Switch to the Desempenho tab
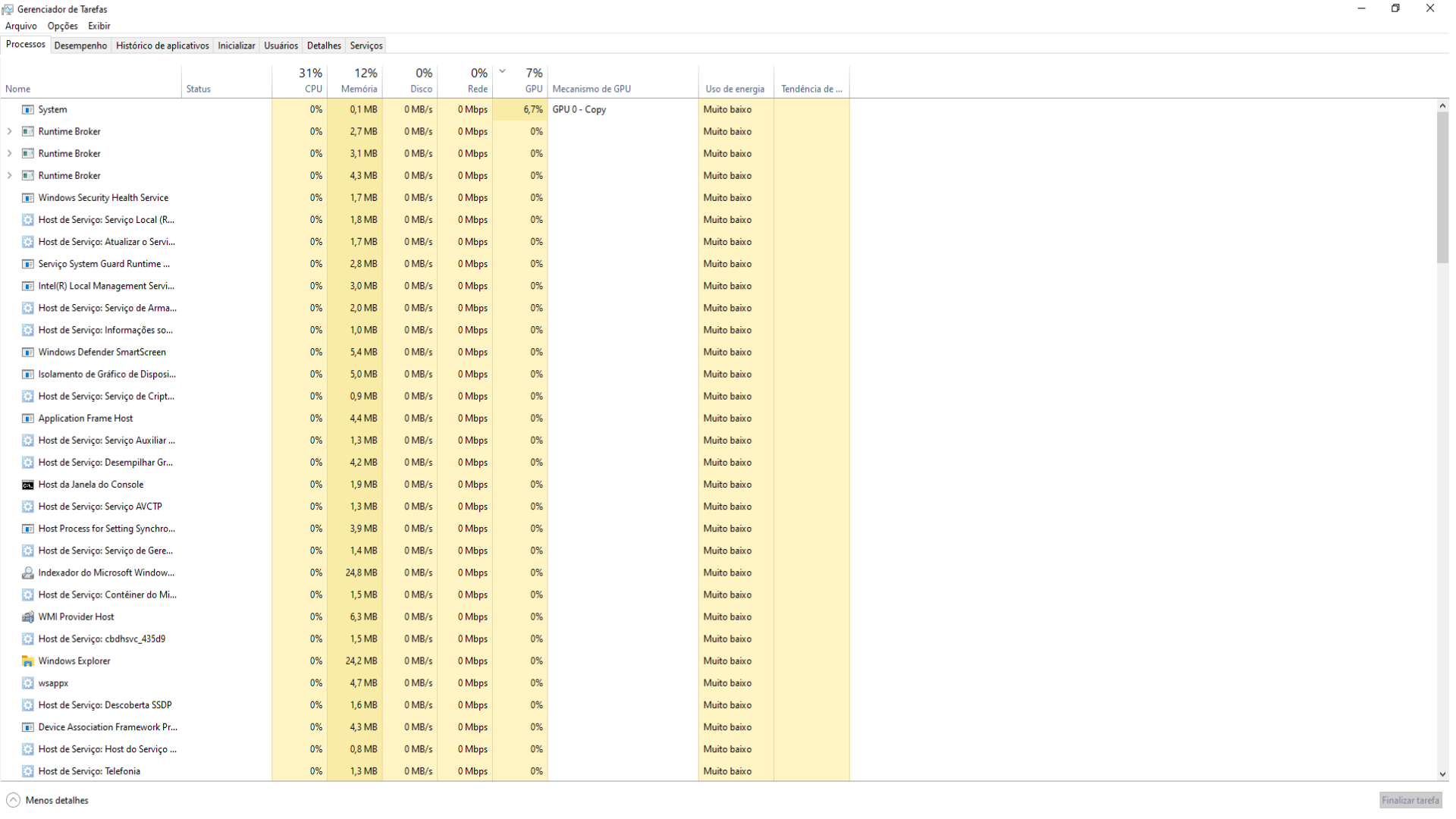The width and height of the screenshot is (1456, 819). [x=80, y=45]
